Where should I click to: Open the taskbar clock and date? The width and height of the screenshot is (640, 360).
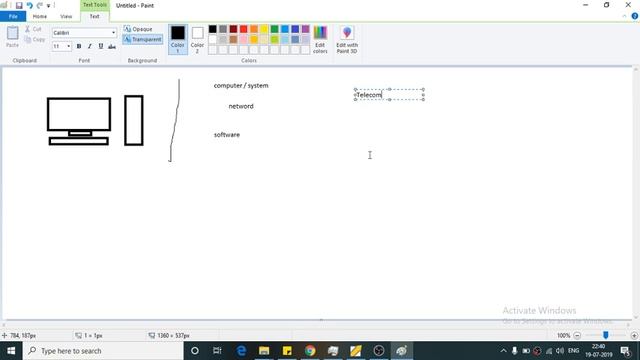[598, 351]
